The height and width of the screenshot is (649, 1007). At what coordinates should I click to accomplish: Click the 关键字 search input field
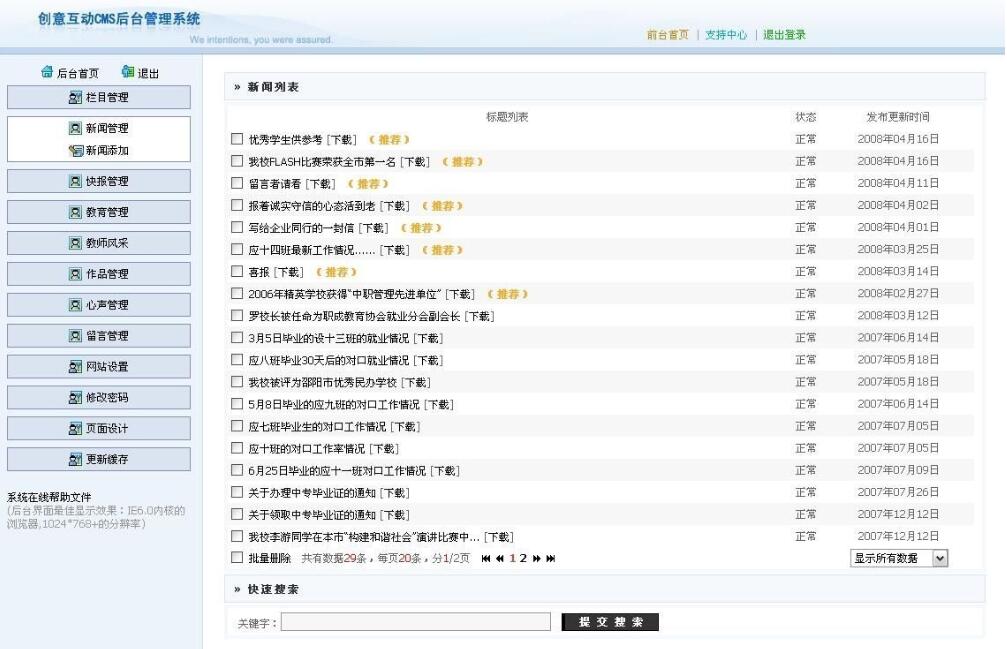pos(416,621)
